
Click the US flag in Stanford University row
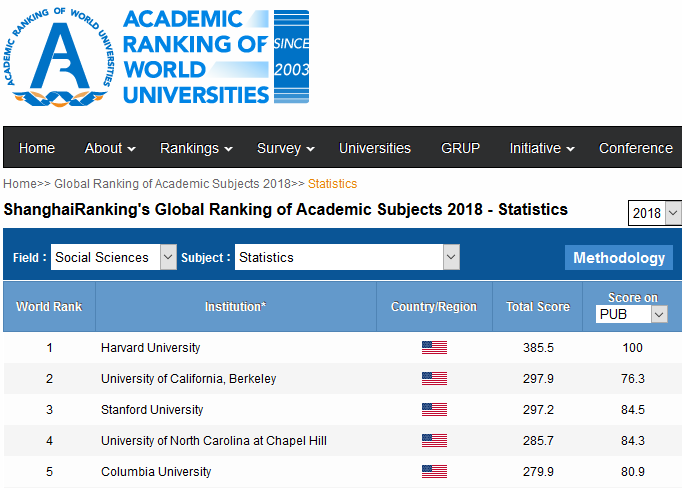pyautogui.click(x=434, y=410)
